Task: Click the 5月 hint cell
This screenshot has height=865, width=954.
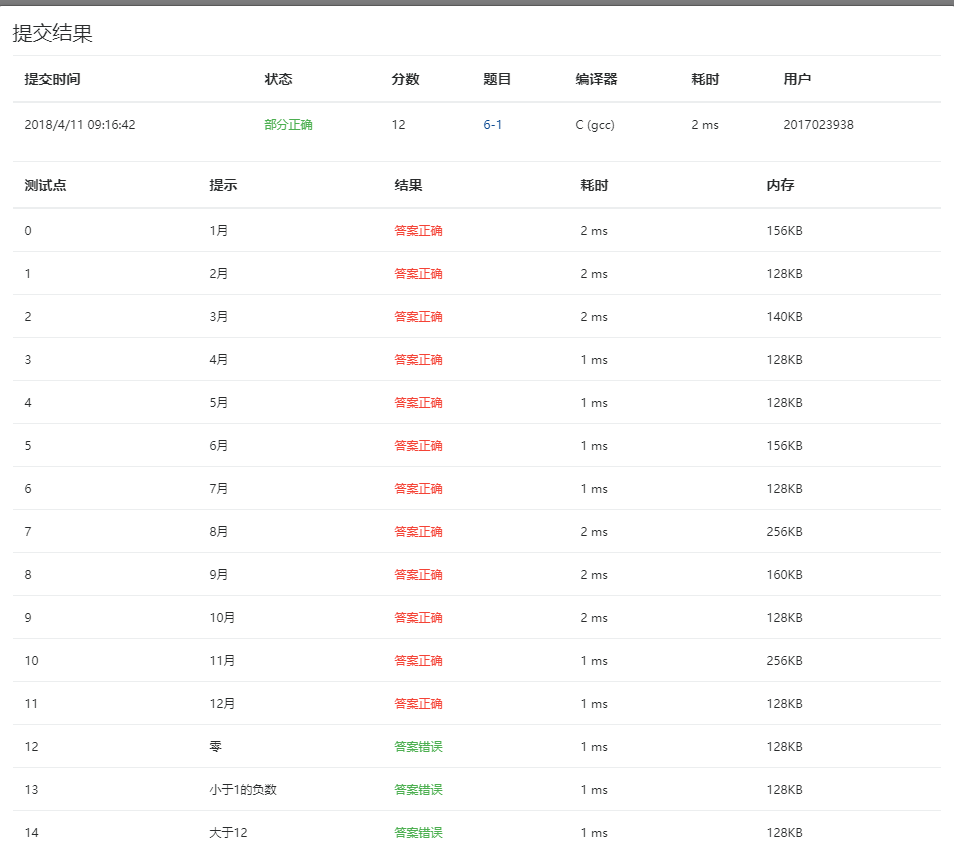Action: [219, 403]
